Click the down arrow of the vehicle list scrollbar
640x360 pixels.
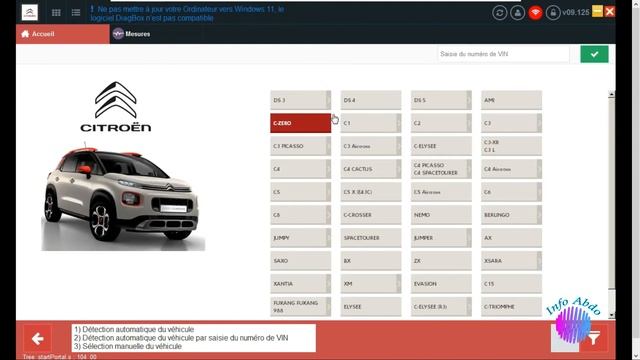[x=611, y=315]
